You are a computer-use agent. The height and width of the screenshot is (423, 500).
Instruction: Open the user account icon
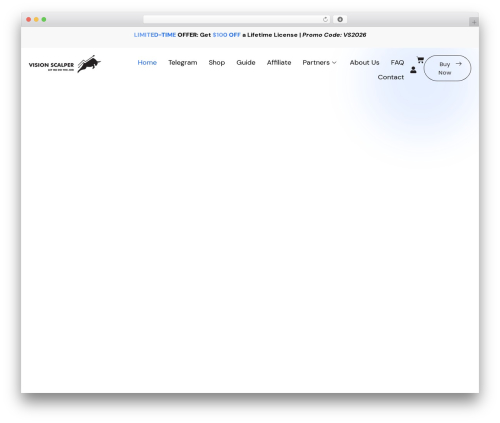click(x=413, y=70)
